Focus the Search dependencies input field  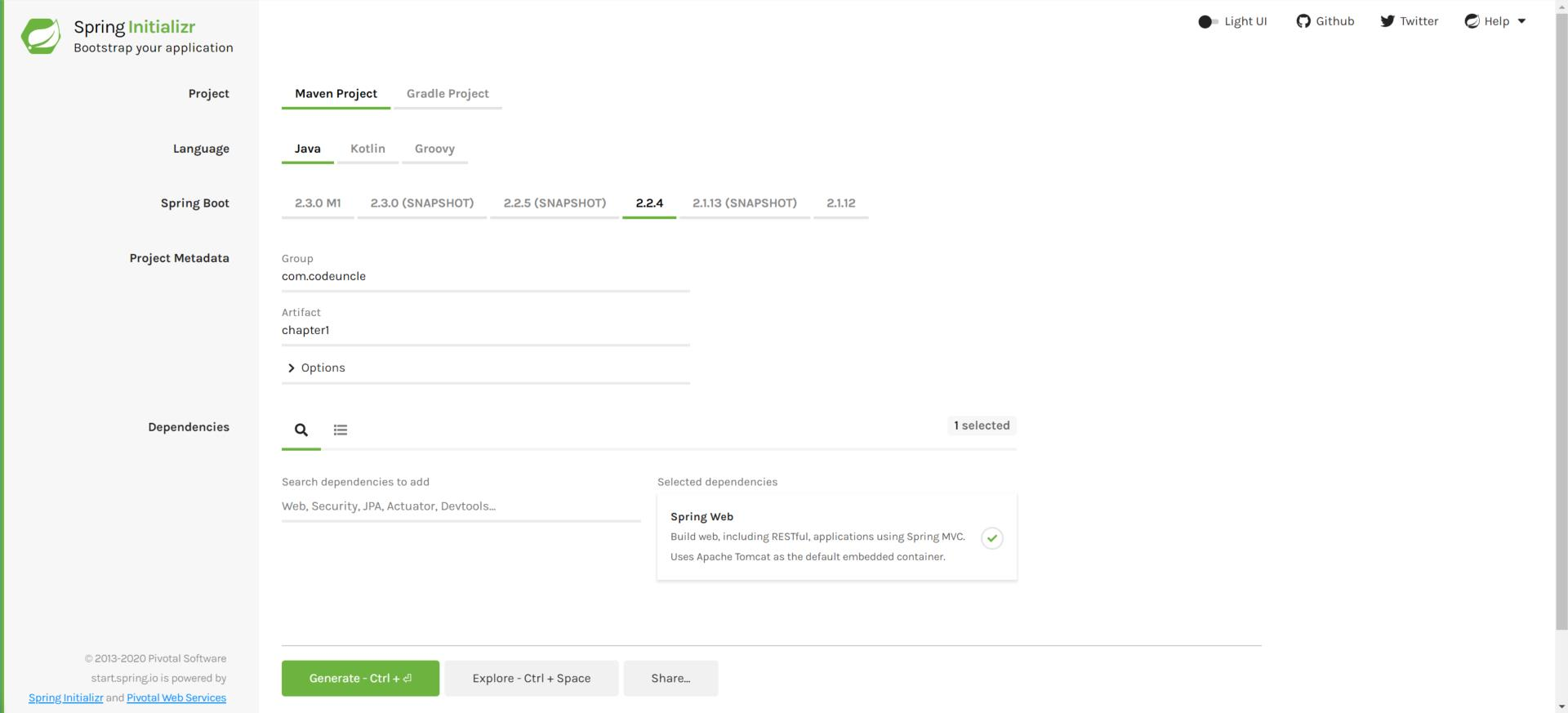coord(461,506)
